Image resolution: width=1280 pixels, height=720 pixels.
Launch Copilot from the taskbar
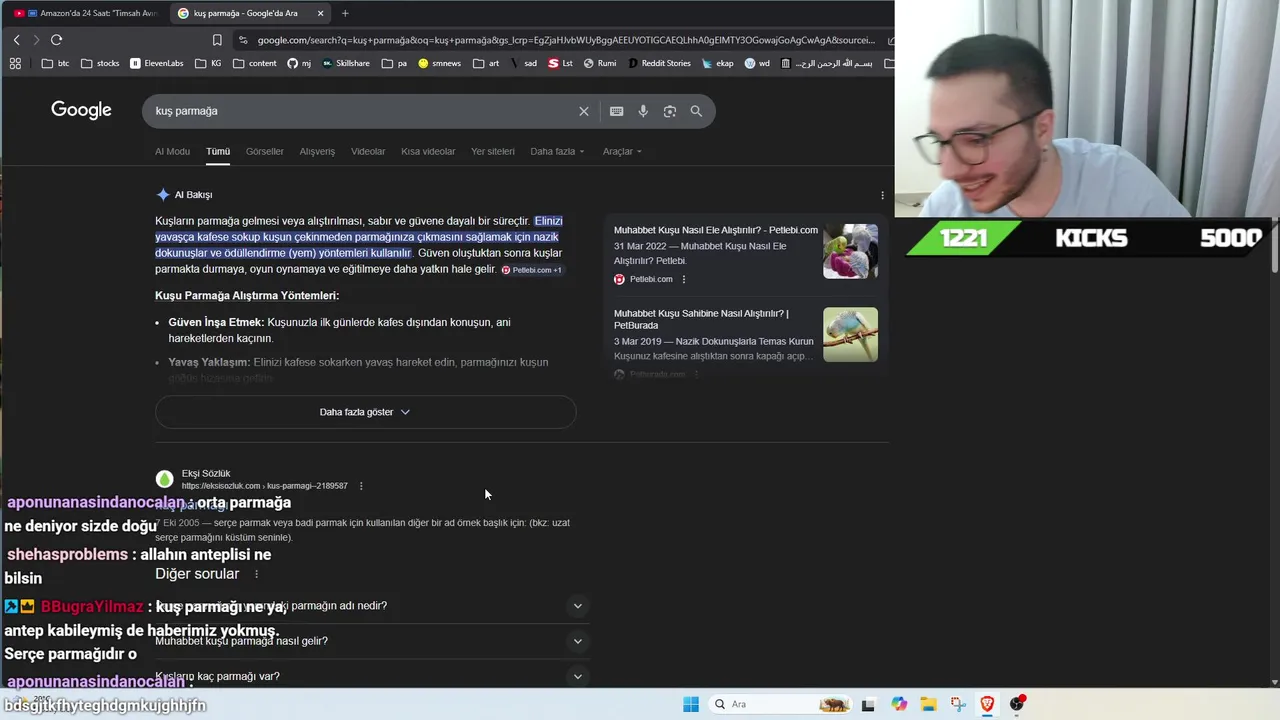click(899, 704)
